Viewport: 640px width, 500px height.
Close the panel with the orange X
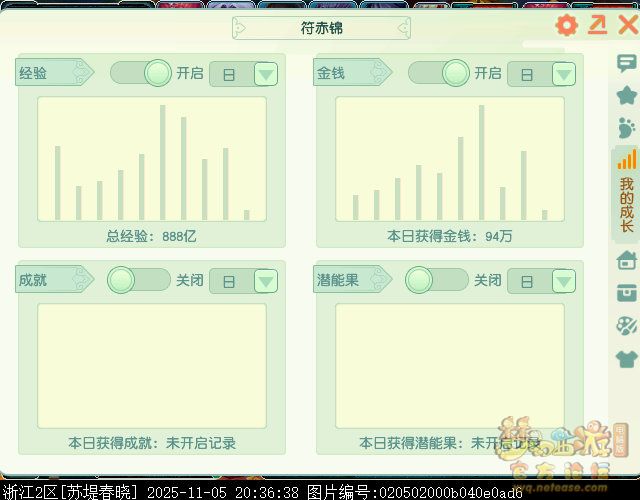tap(628, 26)
